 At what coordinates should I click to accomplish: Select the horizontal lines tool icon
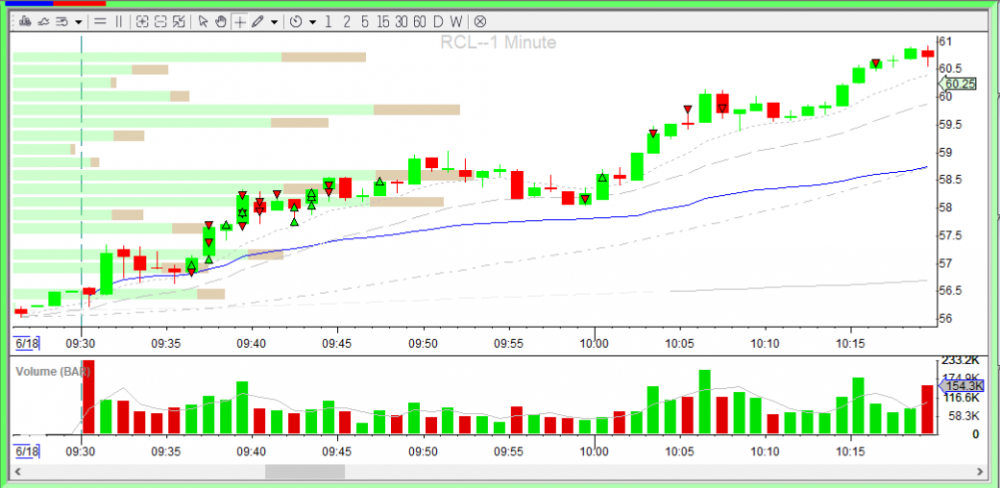point(101,21)
